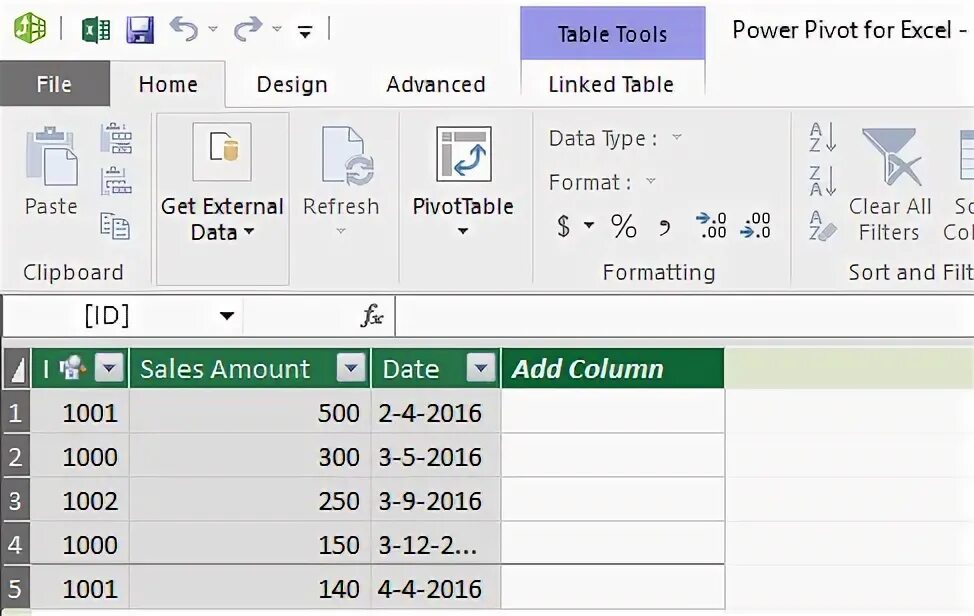Viewport: 974px width, 616px height.
Task: Open currency symbol dropdown arrow
Action: tap(589, 225)
